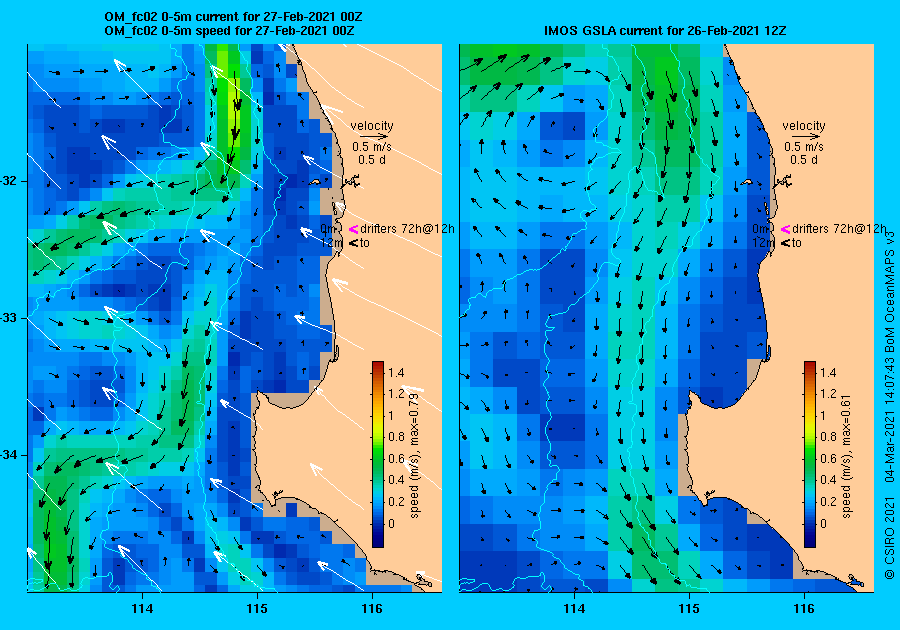Click the left map speed color bar
The image size is (900, 630).
pos(378,454)
